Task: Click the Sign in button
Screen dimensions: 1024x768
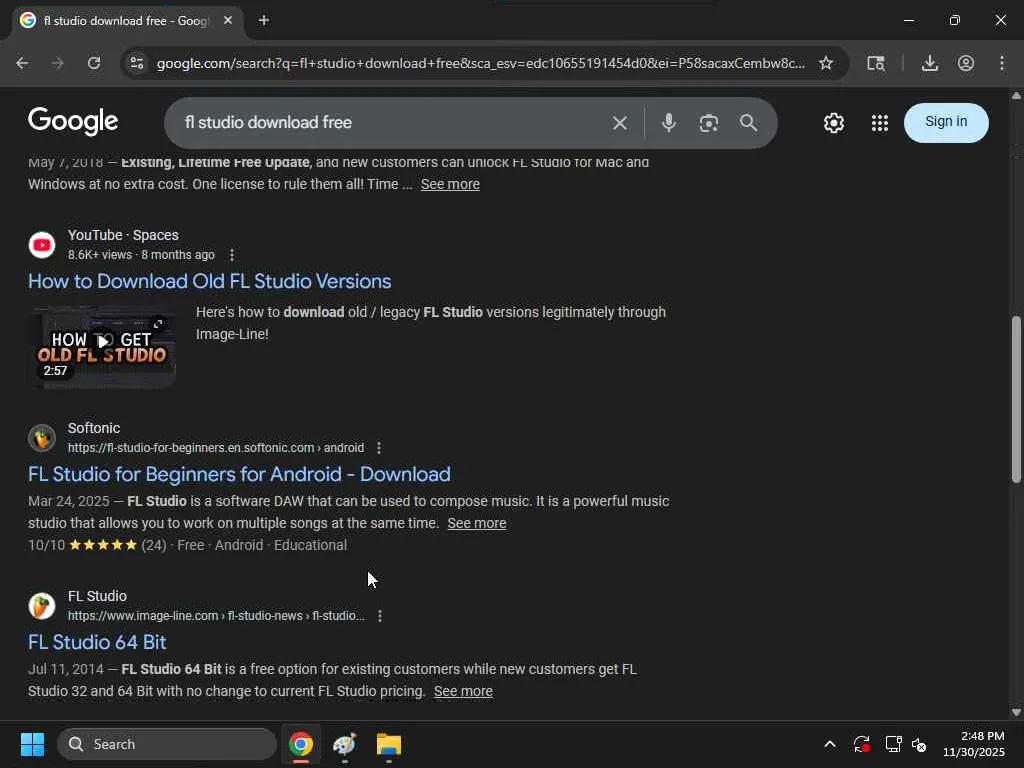Action: [946, 122]
